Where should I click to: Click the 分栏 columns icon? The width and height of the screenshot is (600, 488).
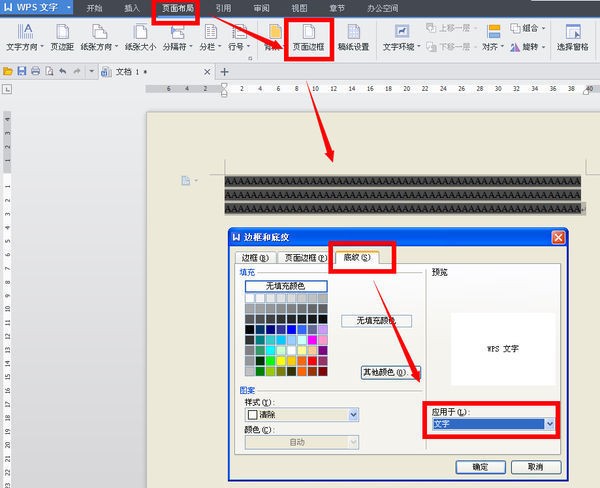[x=210, y=32]
